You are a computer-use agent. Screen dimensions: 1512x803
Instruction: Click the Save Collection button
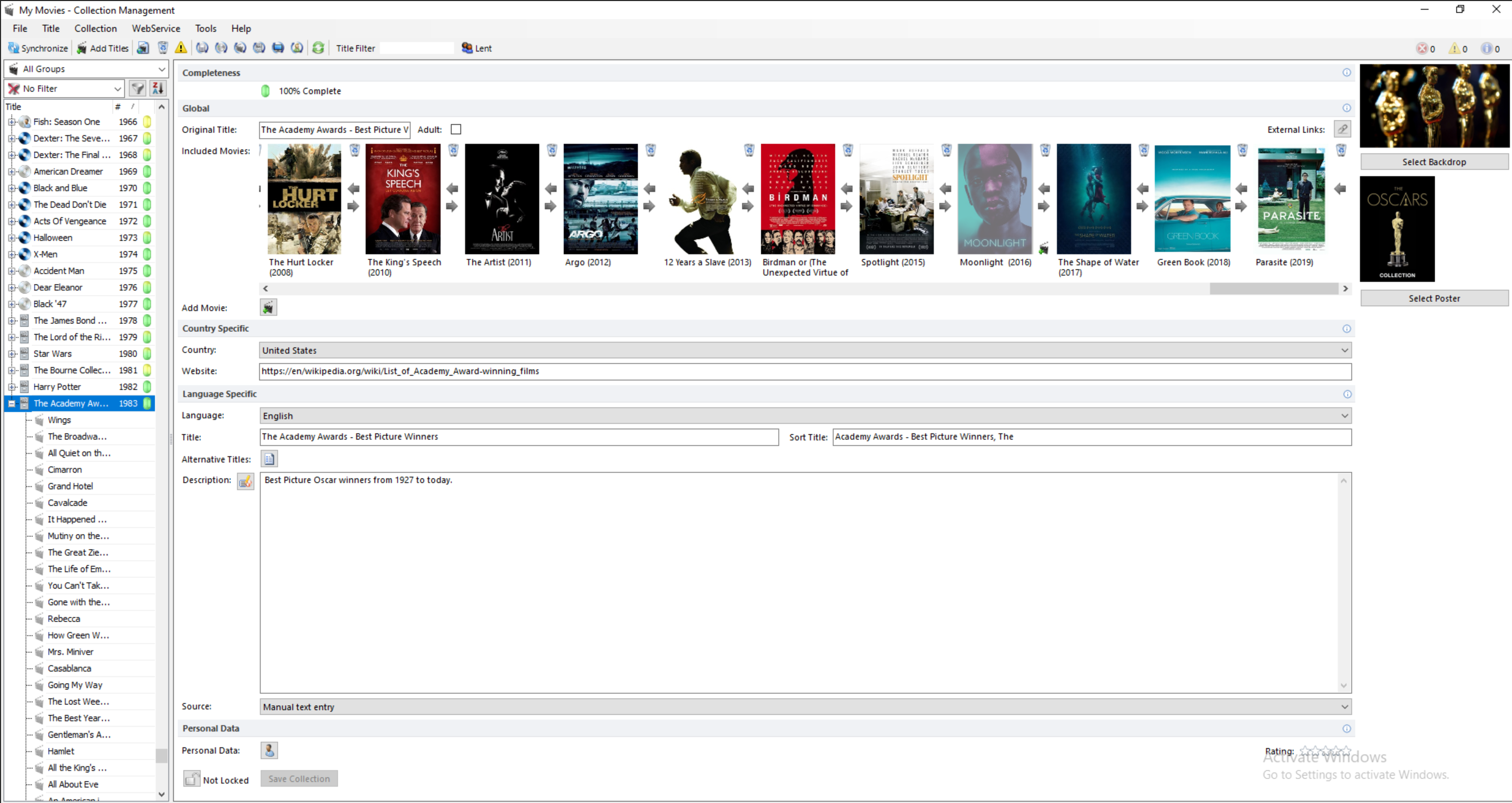(299, 778)
